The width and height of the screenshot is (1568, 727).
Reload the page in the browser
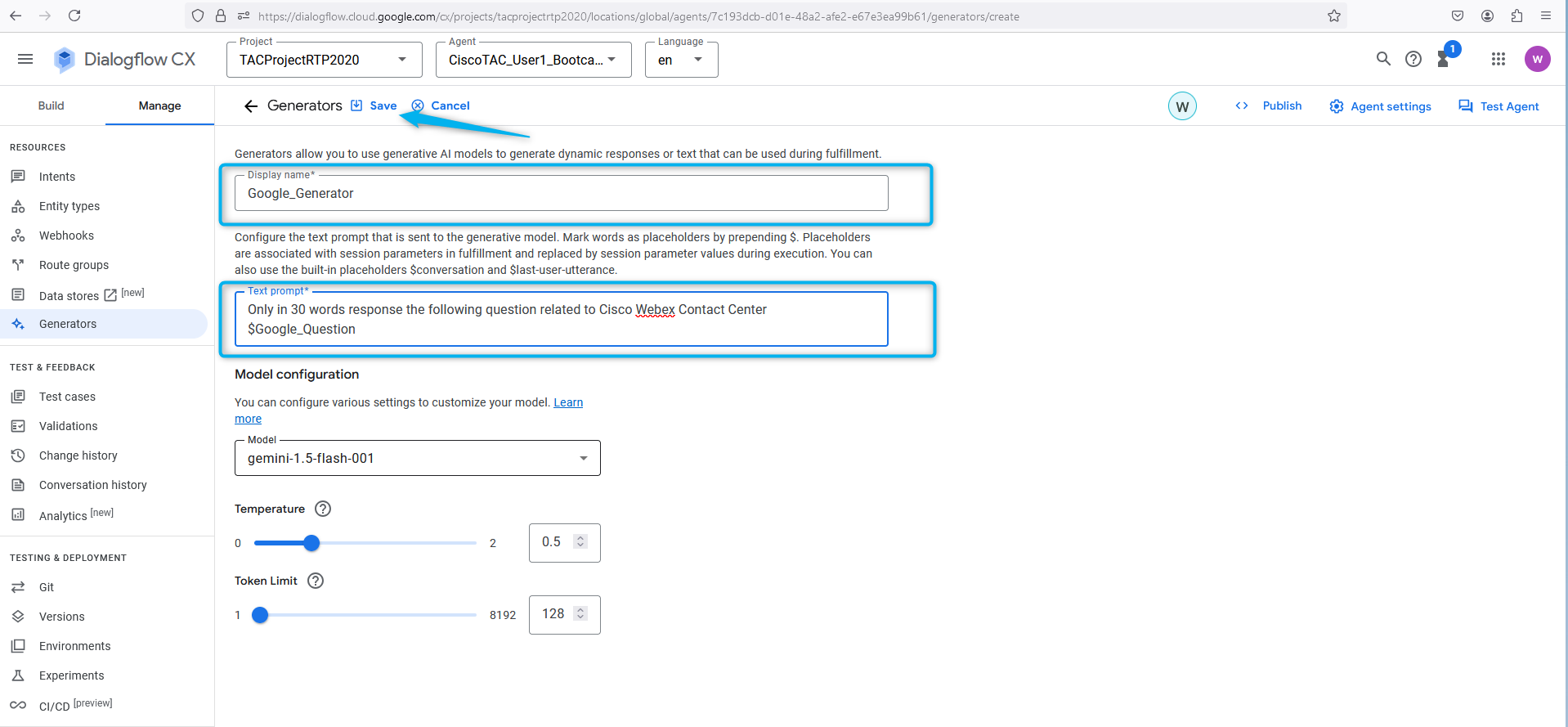tap(74, 16)
